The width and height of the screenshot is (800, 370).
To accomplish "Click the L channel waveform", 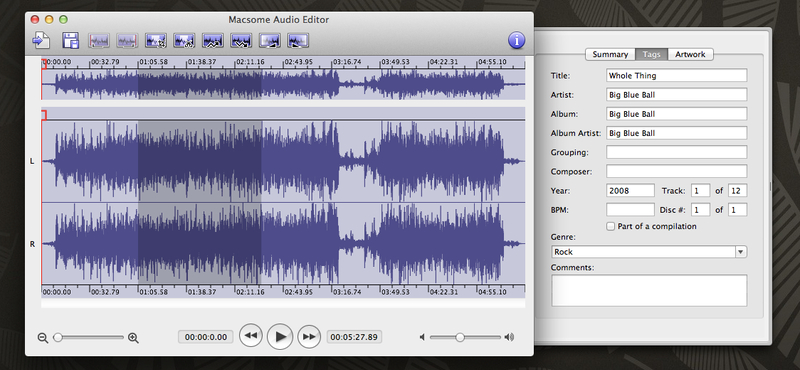I will [283, 161].
